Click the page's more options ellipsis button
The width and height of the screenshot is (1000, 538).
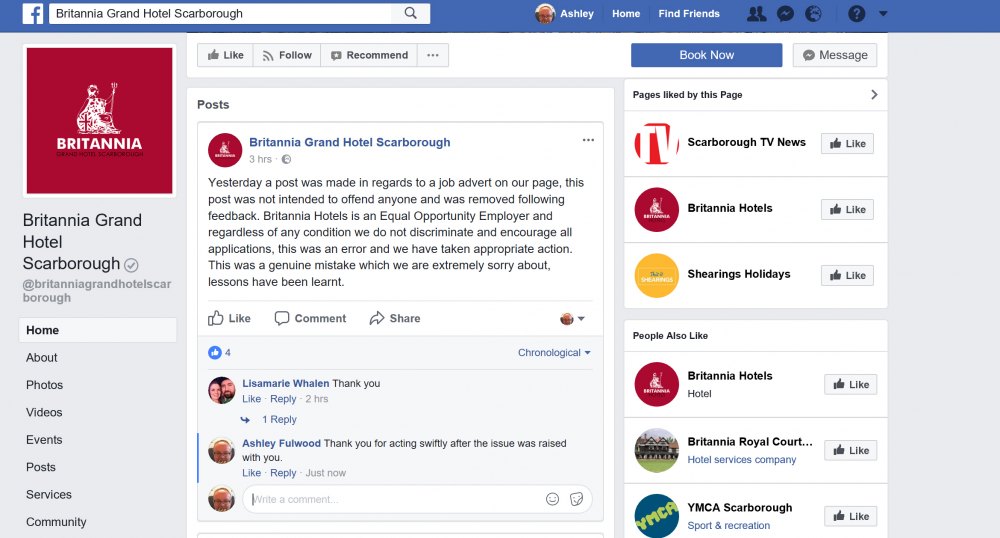coord(433,55)
